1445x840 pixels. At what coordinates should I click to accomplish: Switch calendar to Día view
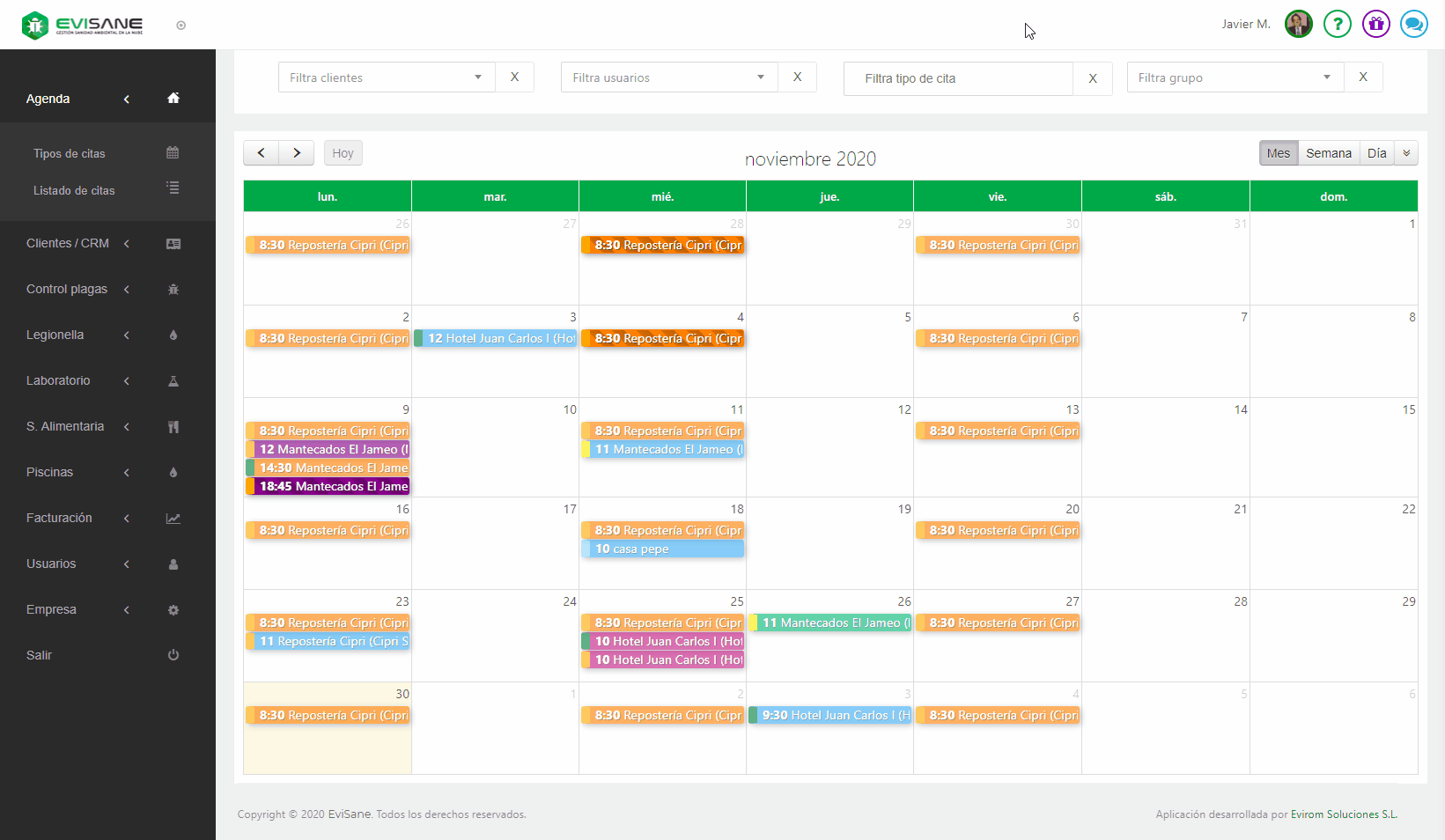coord(1376,153)
